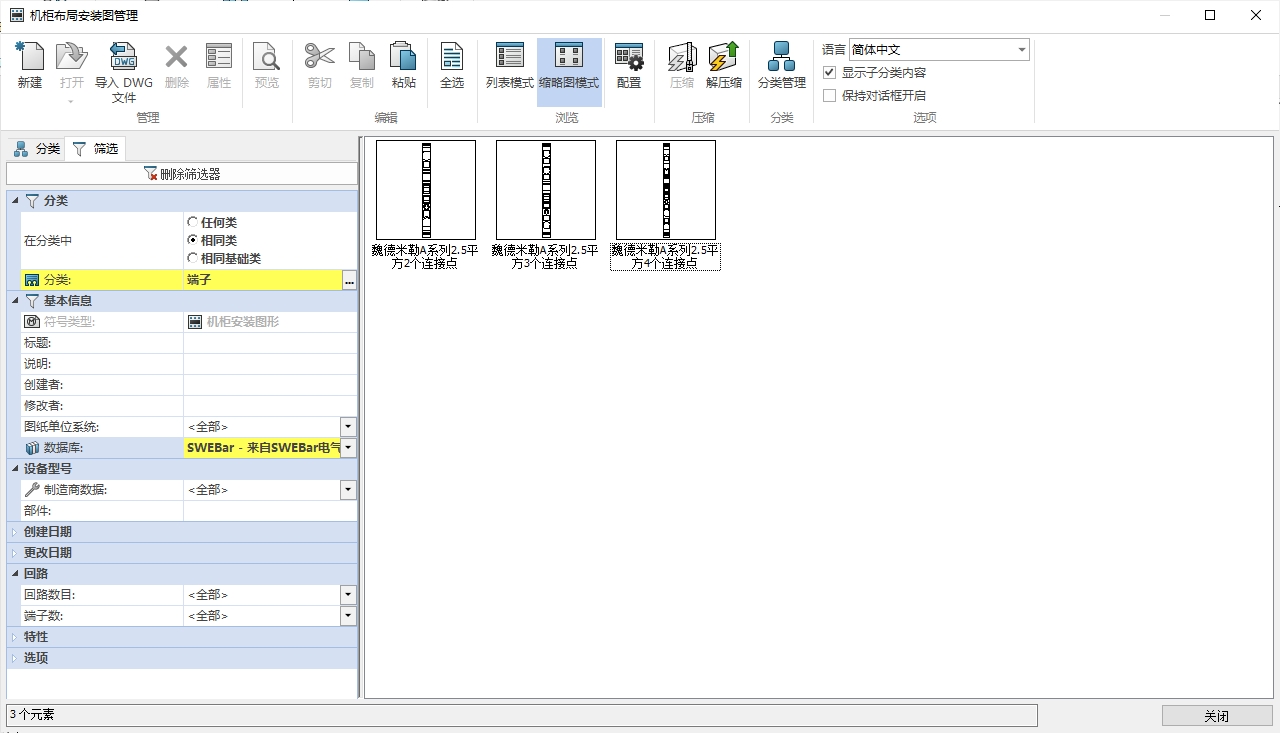Screen dimensions: 1280x733
Task: Select the 2.5平方2个连接点 terminal thumbnail
Action: click(425, 190)
